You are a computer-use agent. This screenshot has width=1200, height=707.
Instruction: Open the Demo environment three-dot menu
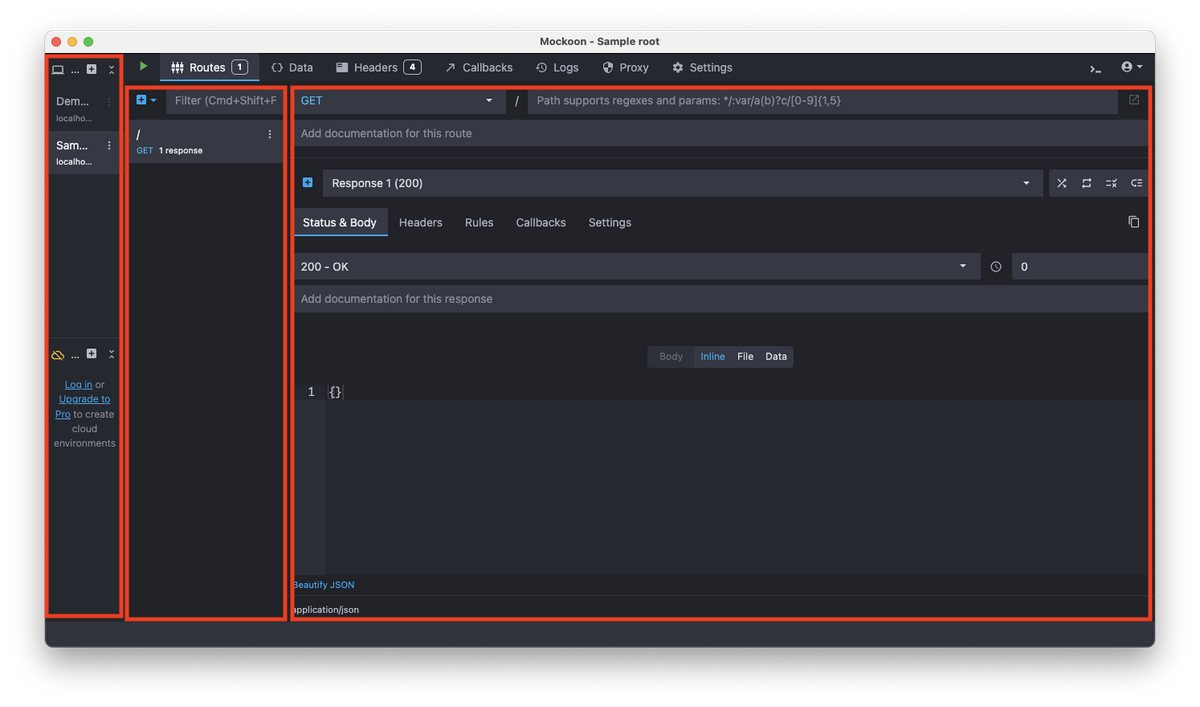click(109, 102)
